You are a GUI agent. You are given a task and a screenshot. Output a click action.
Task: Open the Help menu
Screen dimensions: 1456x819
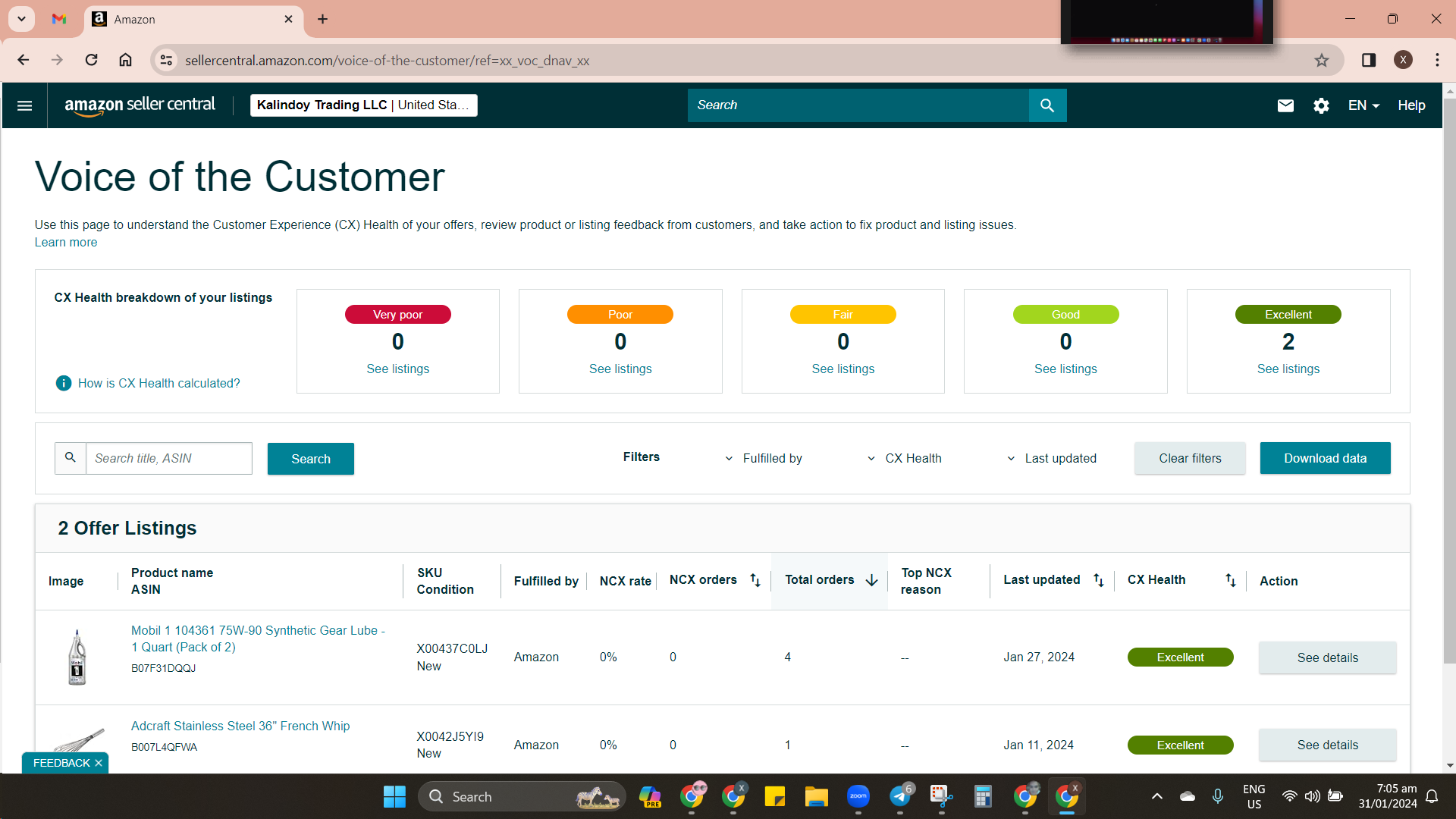[1411, 105]
